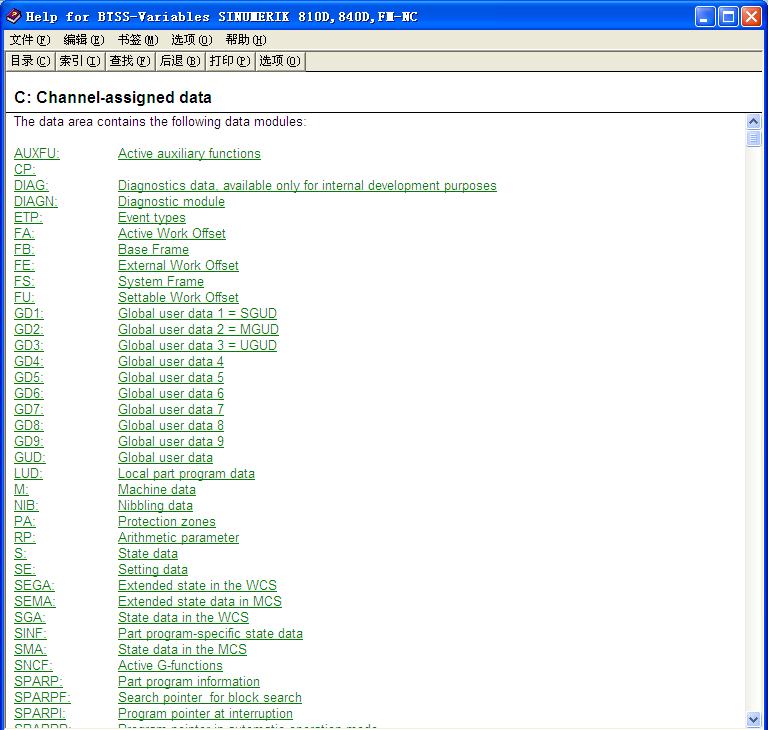This screenshot has height=730, width=768.
Task: Minimize the help window
Action: pos(705,17)
